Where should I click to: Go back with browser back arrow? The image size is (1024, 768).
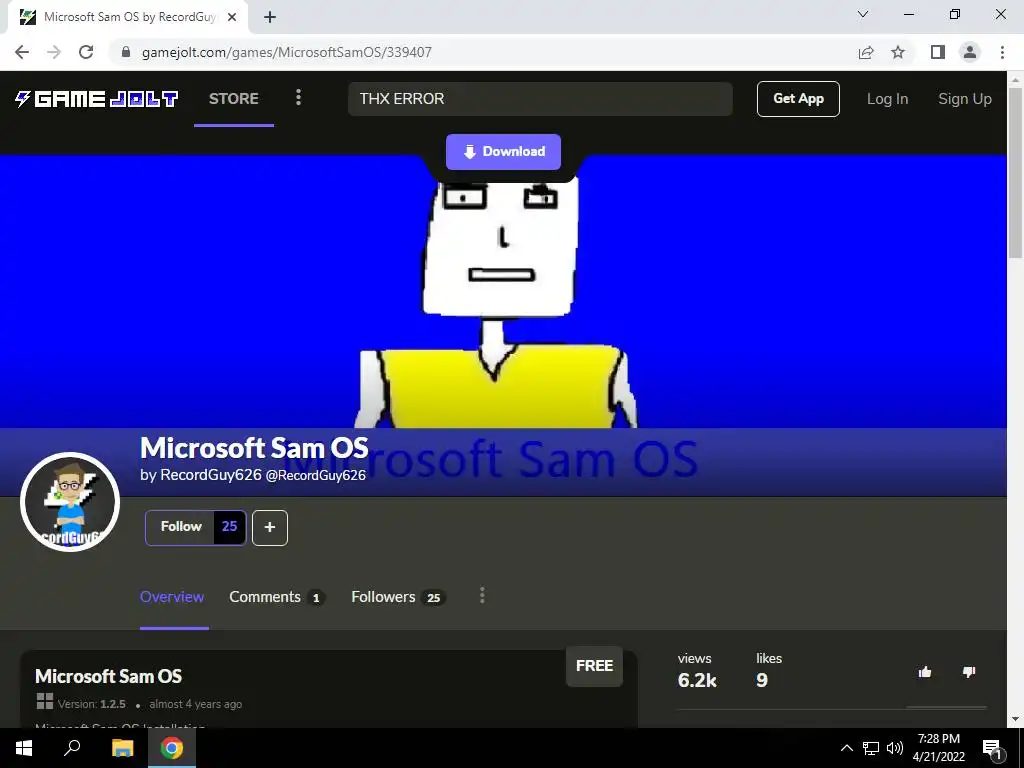click(x=22, y=52)
